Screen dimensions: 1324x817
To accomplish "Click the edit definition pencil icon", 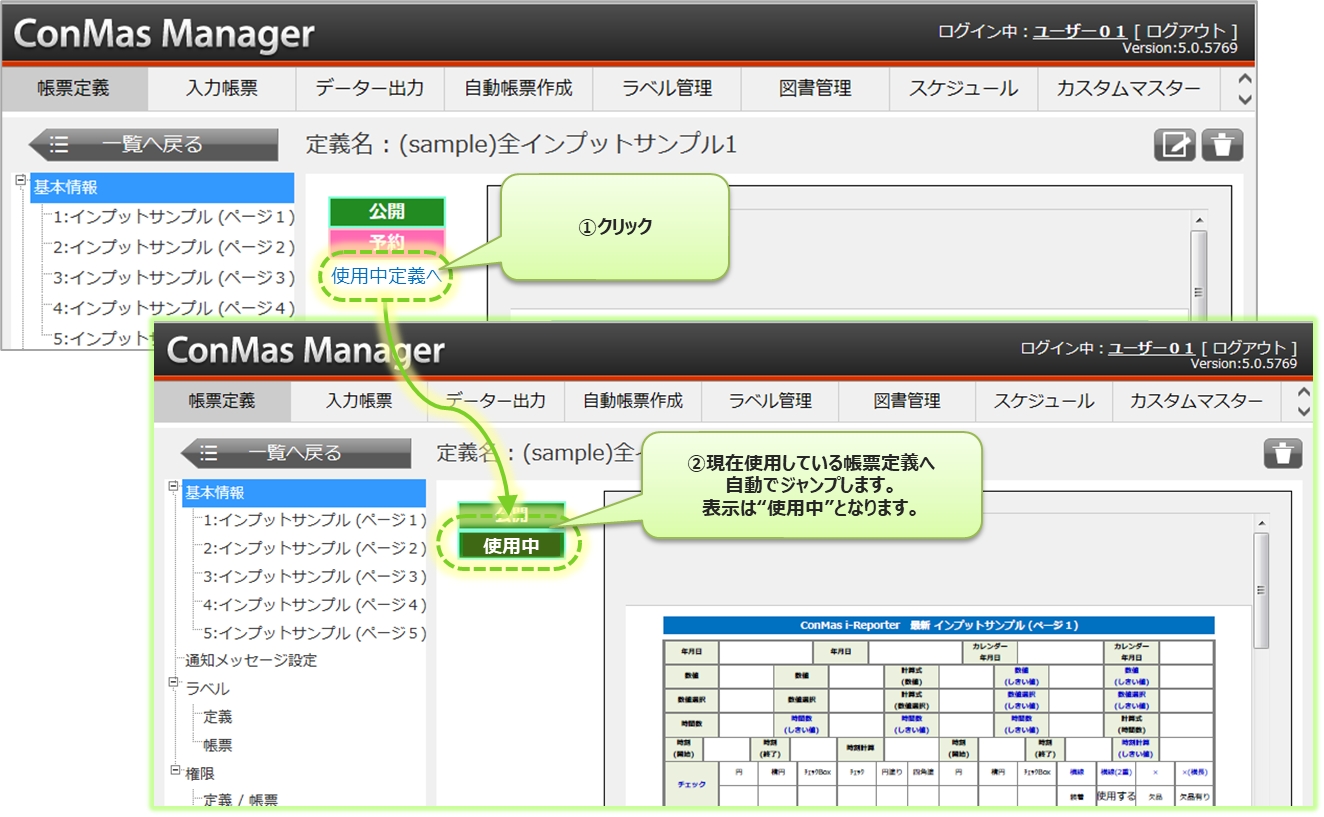I will coord(1175,145).
